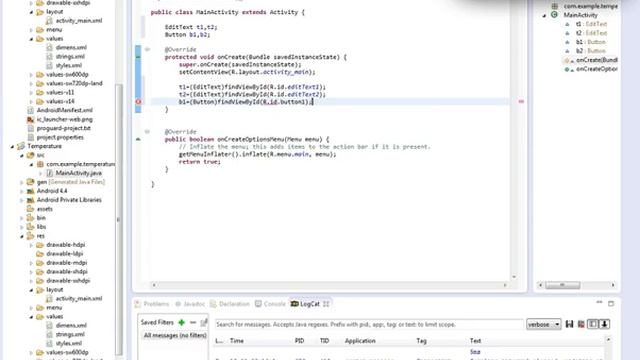The height and width of the screenshot is (360, 640).
Task: Select strings.xml under Temperature res values
Action: click(70, 334)
